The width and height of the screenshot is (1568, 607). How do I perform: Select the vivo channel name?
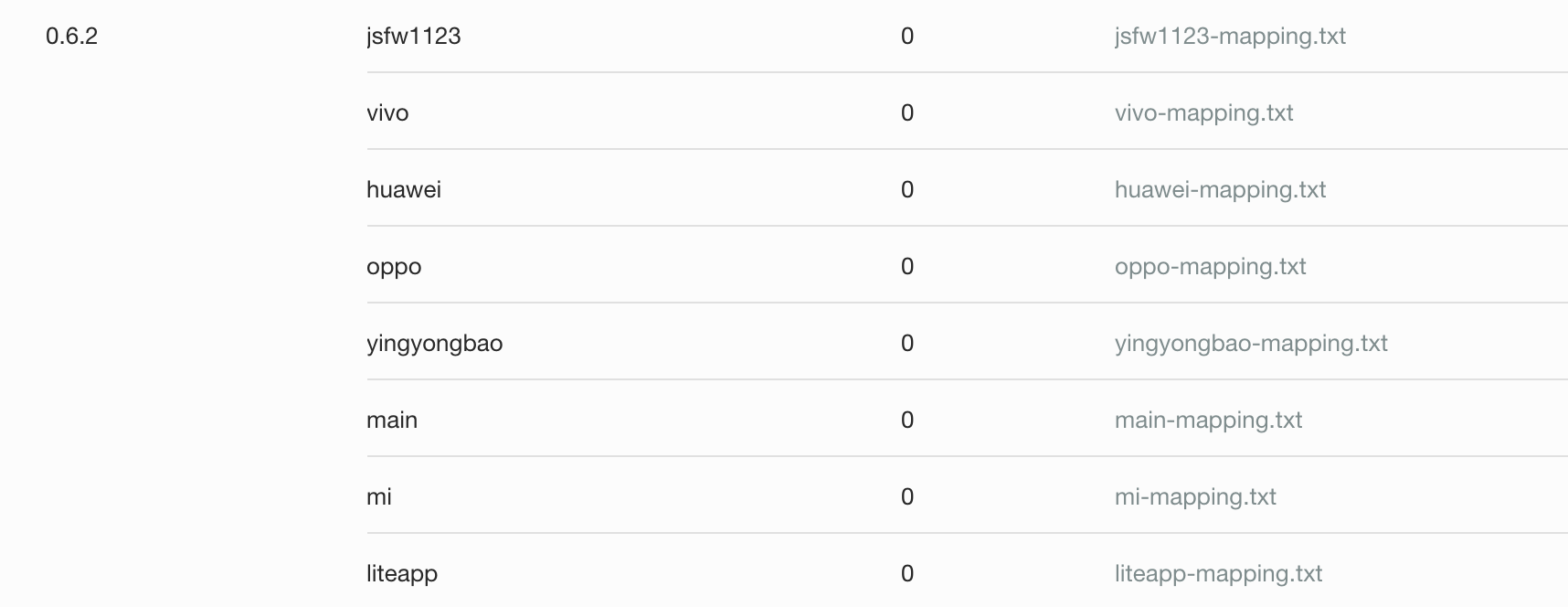tap(387, 113)
